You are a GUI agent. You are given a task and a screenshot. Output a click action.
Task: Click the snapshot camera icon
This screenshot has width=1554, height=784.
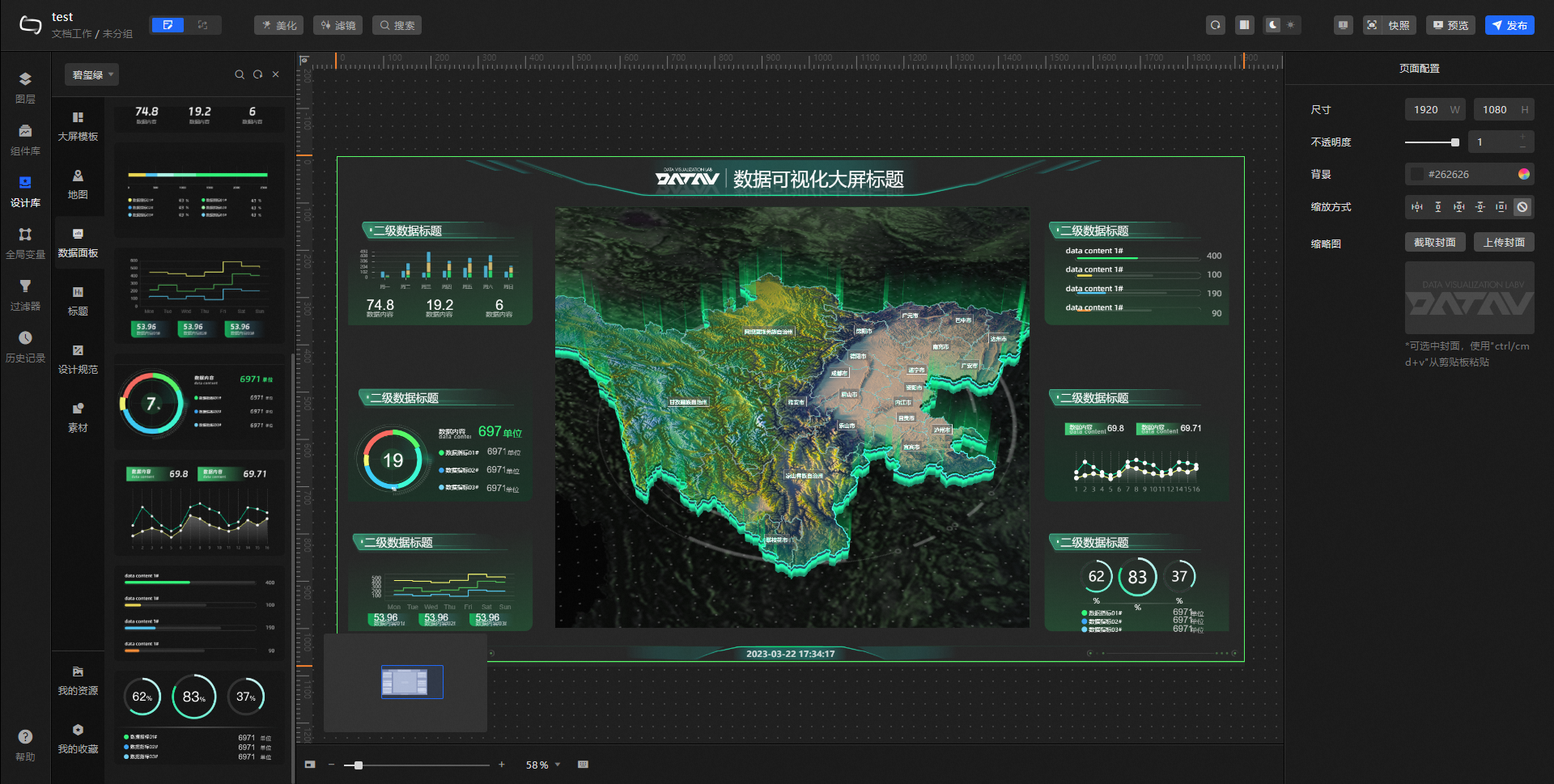pyautogui.click(x=1372, y=25)
